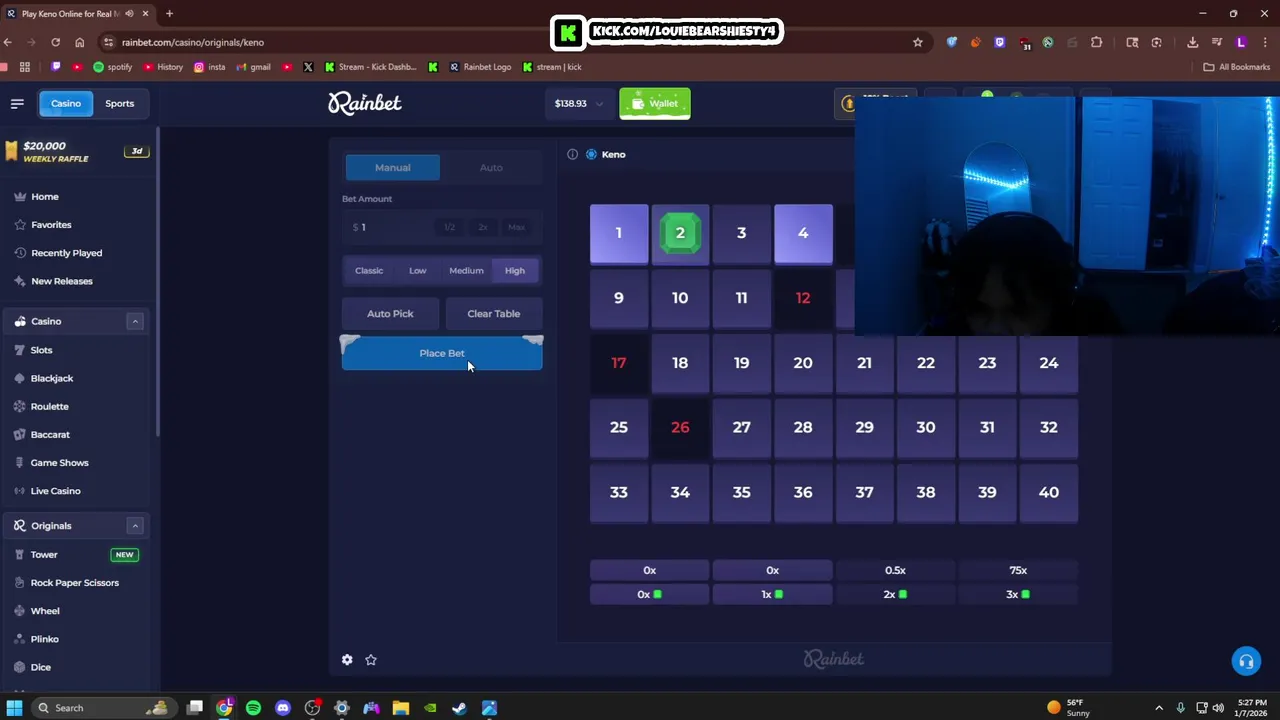Switch to Casino tab
Image resolution: width=1280 pixels, height=720 pixels.
(66, 104)
